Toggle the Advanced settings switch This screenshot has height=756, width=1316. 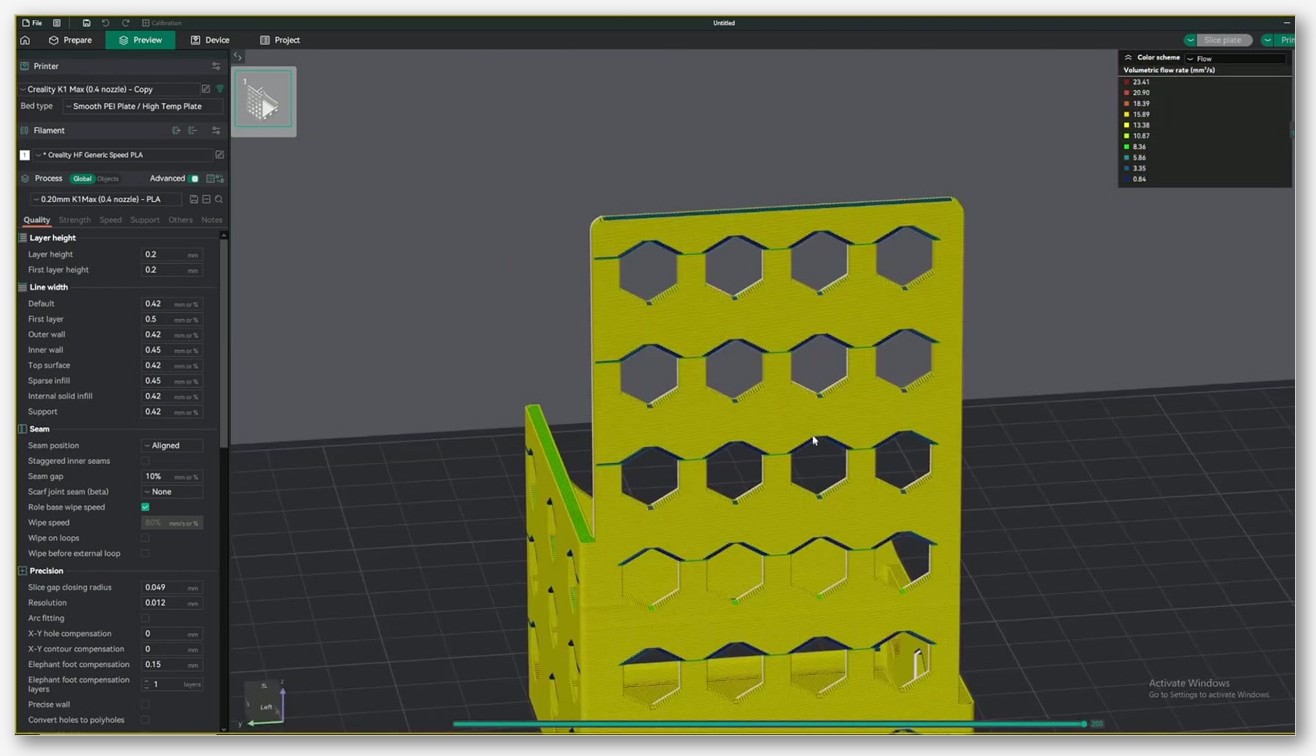(x=195, y=178)
